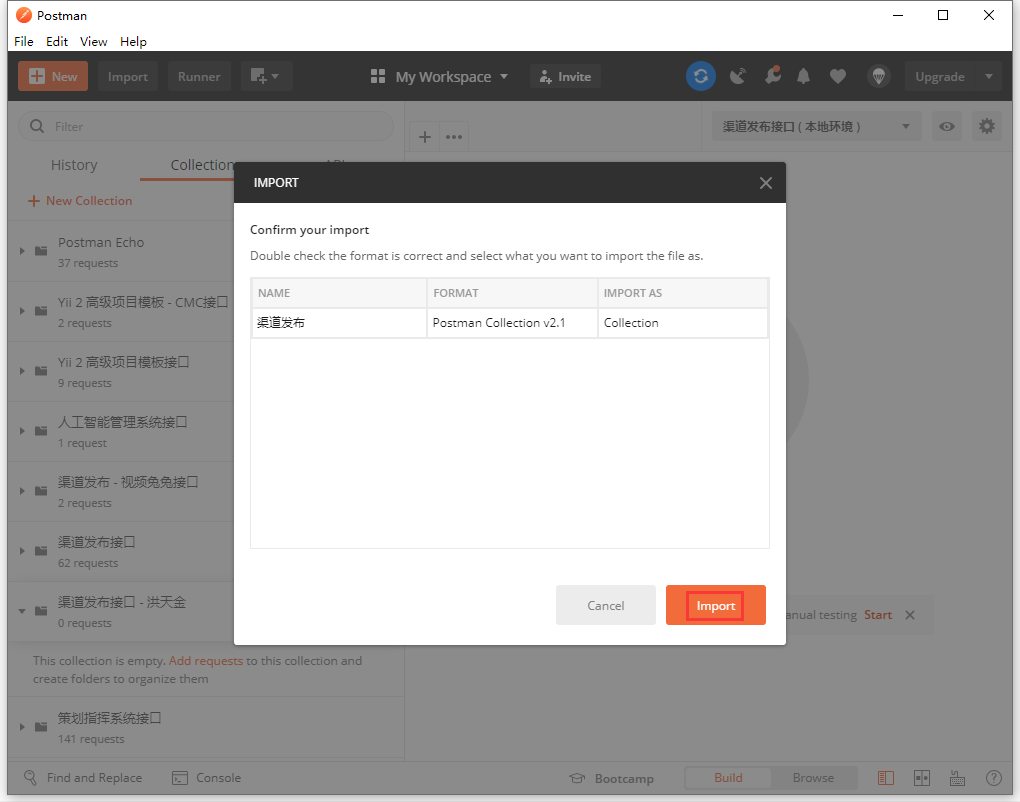Viewport: 1020px width, 802px height.
Task: Switch to the History tab
Action: [x=74, y=165]
